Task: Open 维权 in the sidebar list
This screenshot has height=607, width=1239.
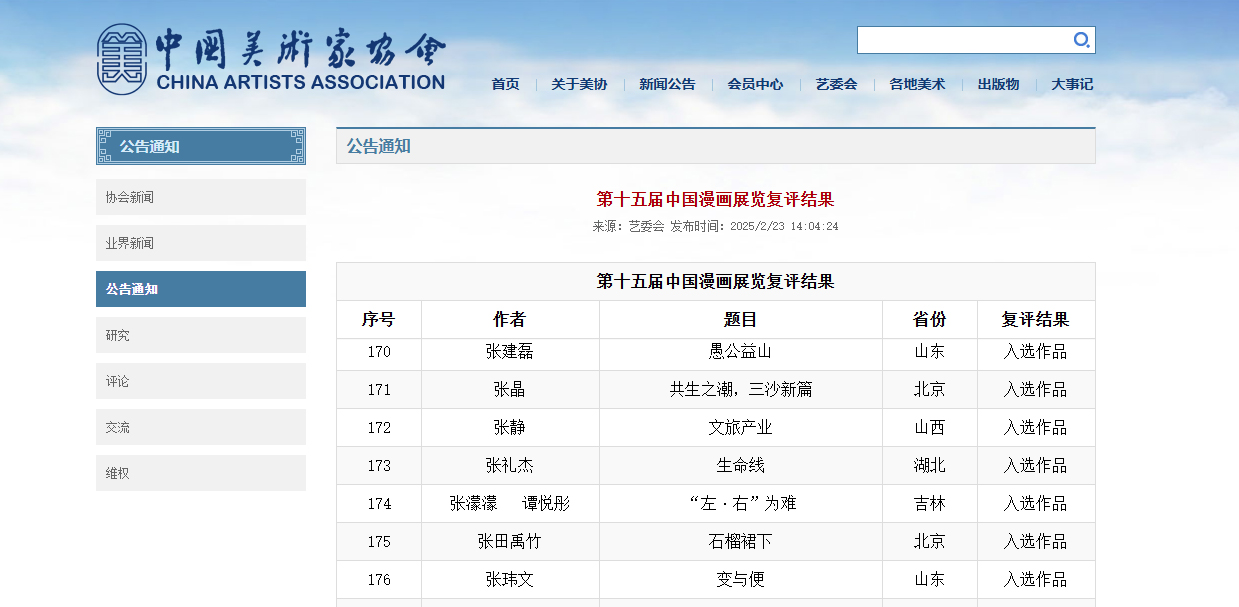Action: tap(200, 473)
